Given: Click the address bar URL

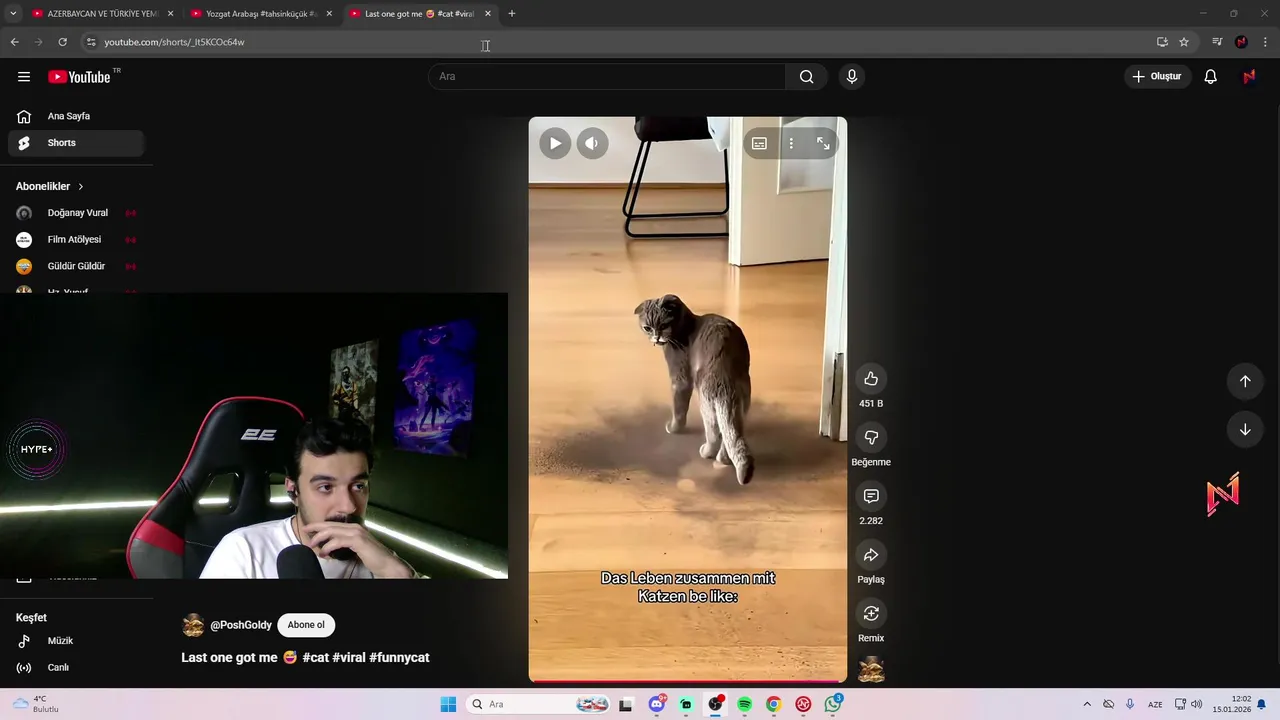Looking at the screenshot, I should click(175, 42).
